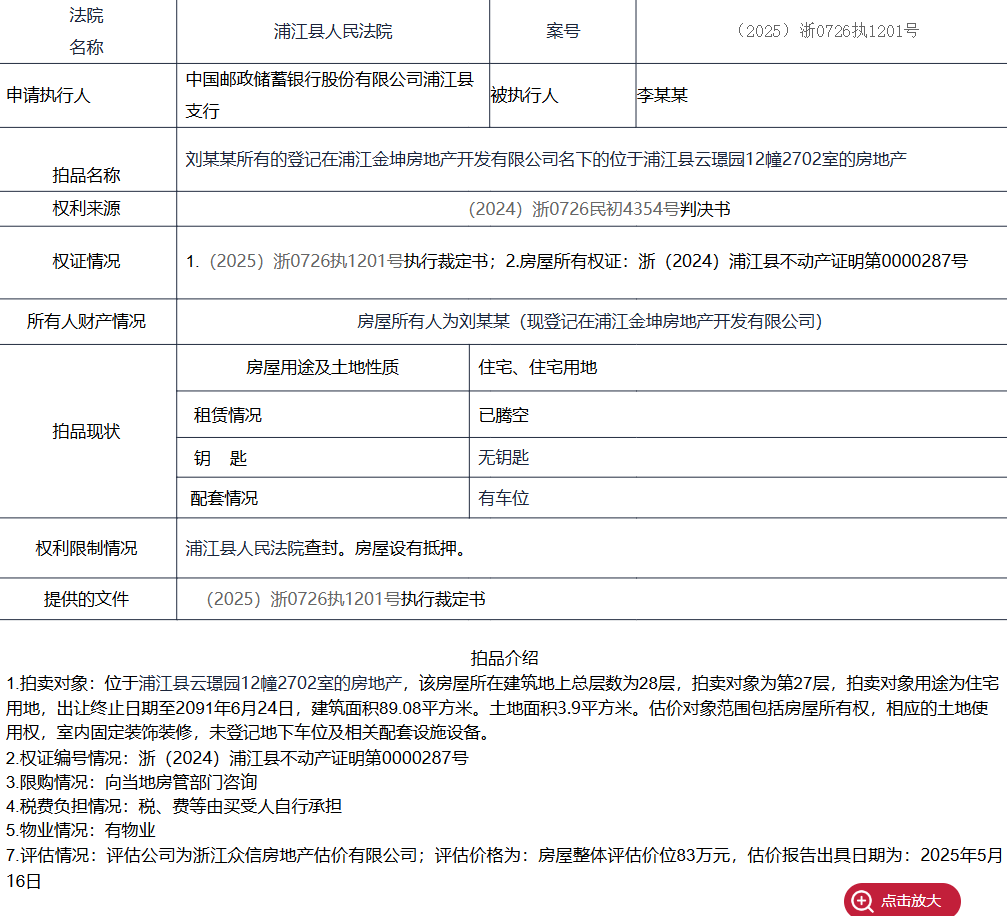Click text 房屋所有人为刘某某
This screenshot has width=1007, height=916.
(433, 321)
